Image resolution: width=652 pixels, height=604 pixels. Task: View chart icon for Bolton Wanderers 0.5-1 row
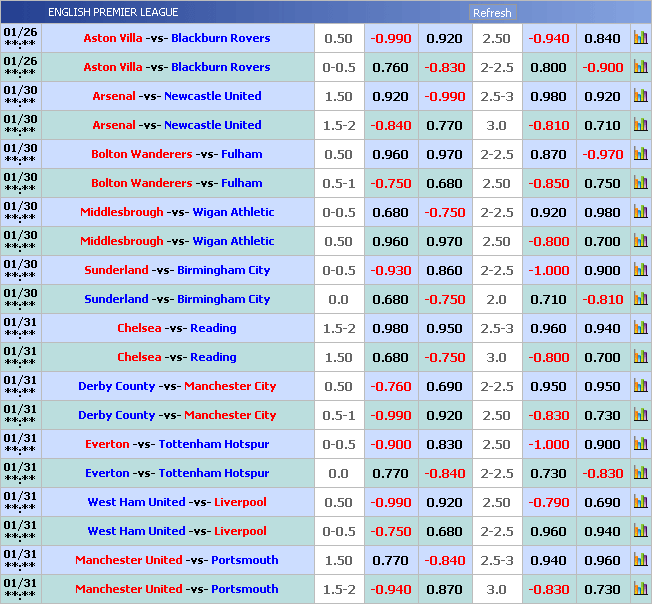(640, 183)
